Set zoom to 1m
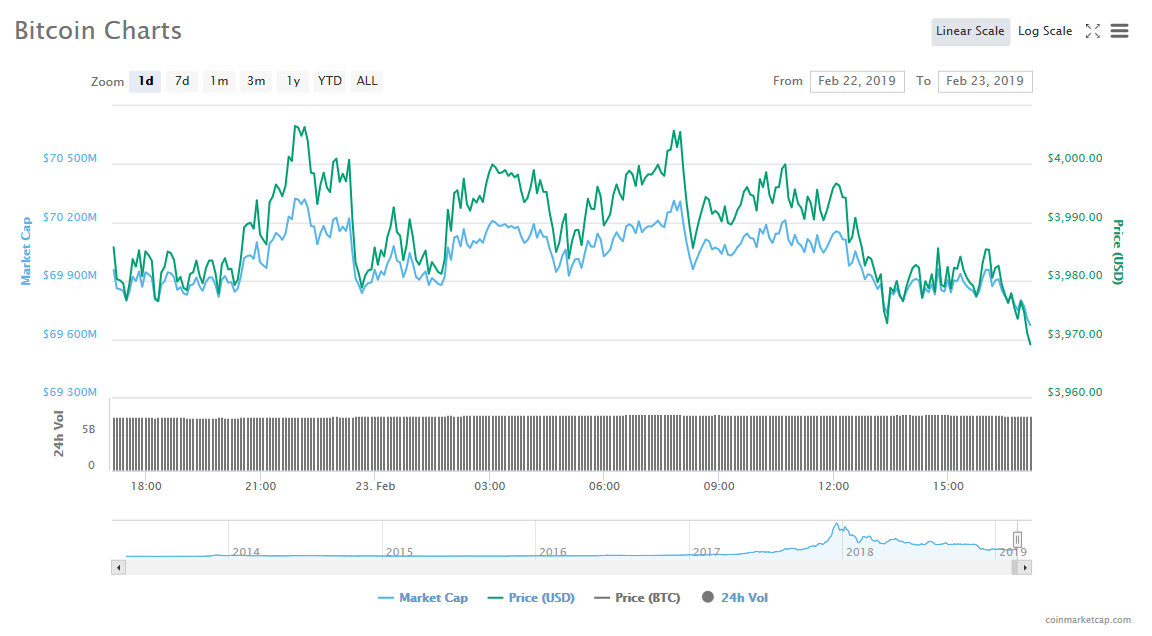Screen dimensions: 1152x636 pyautogui.click(x=219, y=81)
